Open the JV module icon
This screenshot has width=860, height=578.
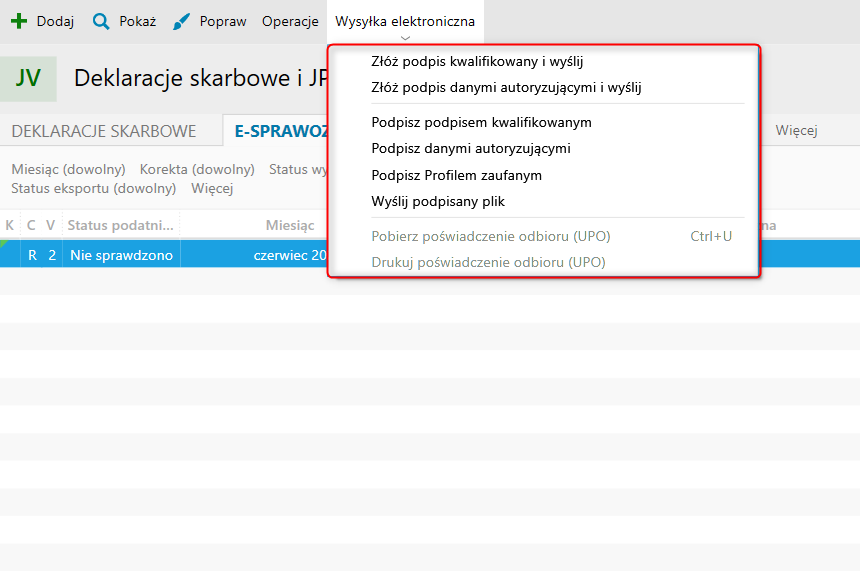(x=28, y=78)
